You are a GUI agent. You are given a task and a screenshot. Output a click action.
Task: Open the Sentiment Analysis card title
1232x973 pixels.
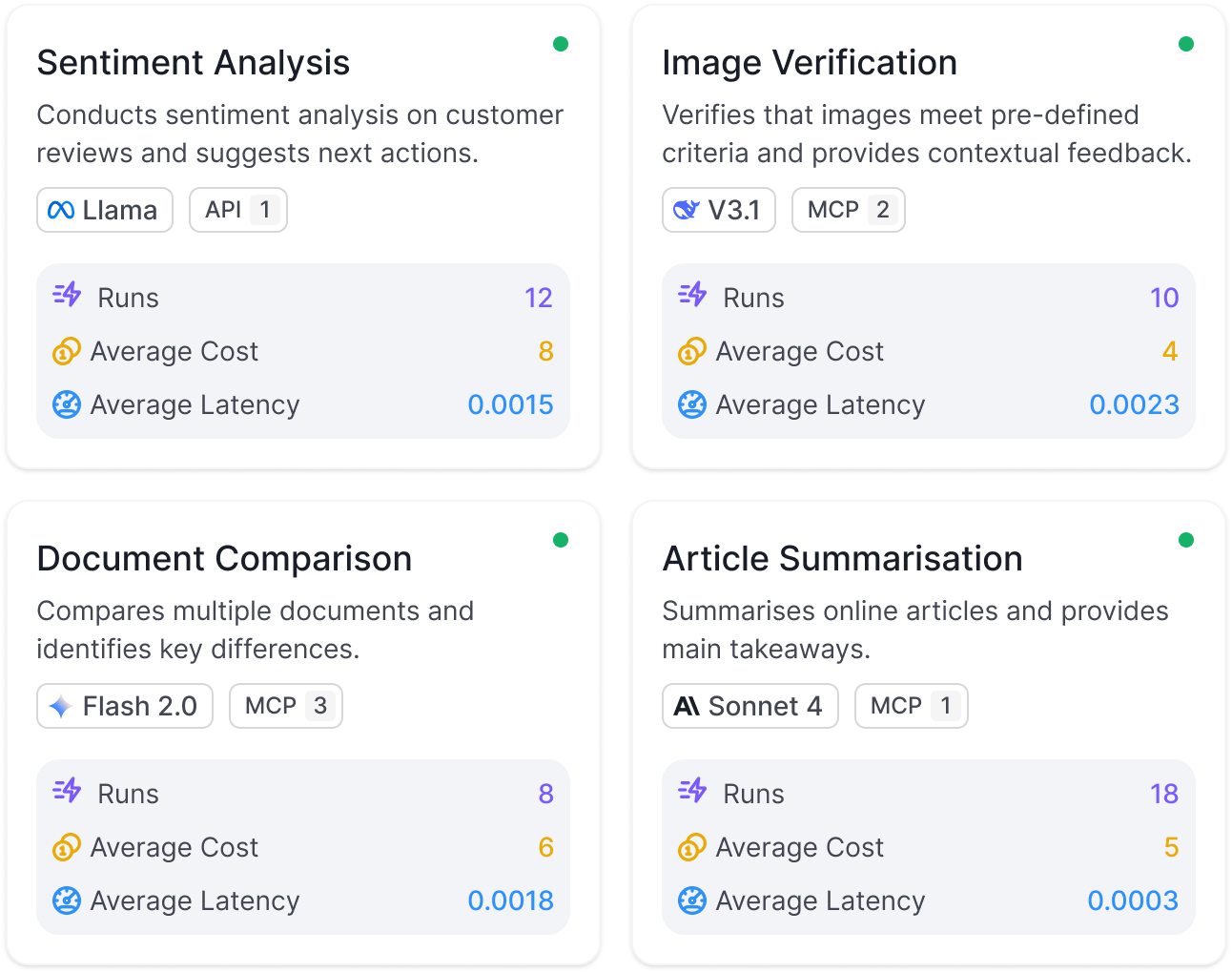pyautogui.click(x=193, y=62)
